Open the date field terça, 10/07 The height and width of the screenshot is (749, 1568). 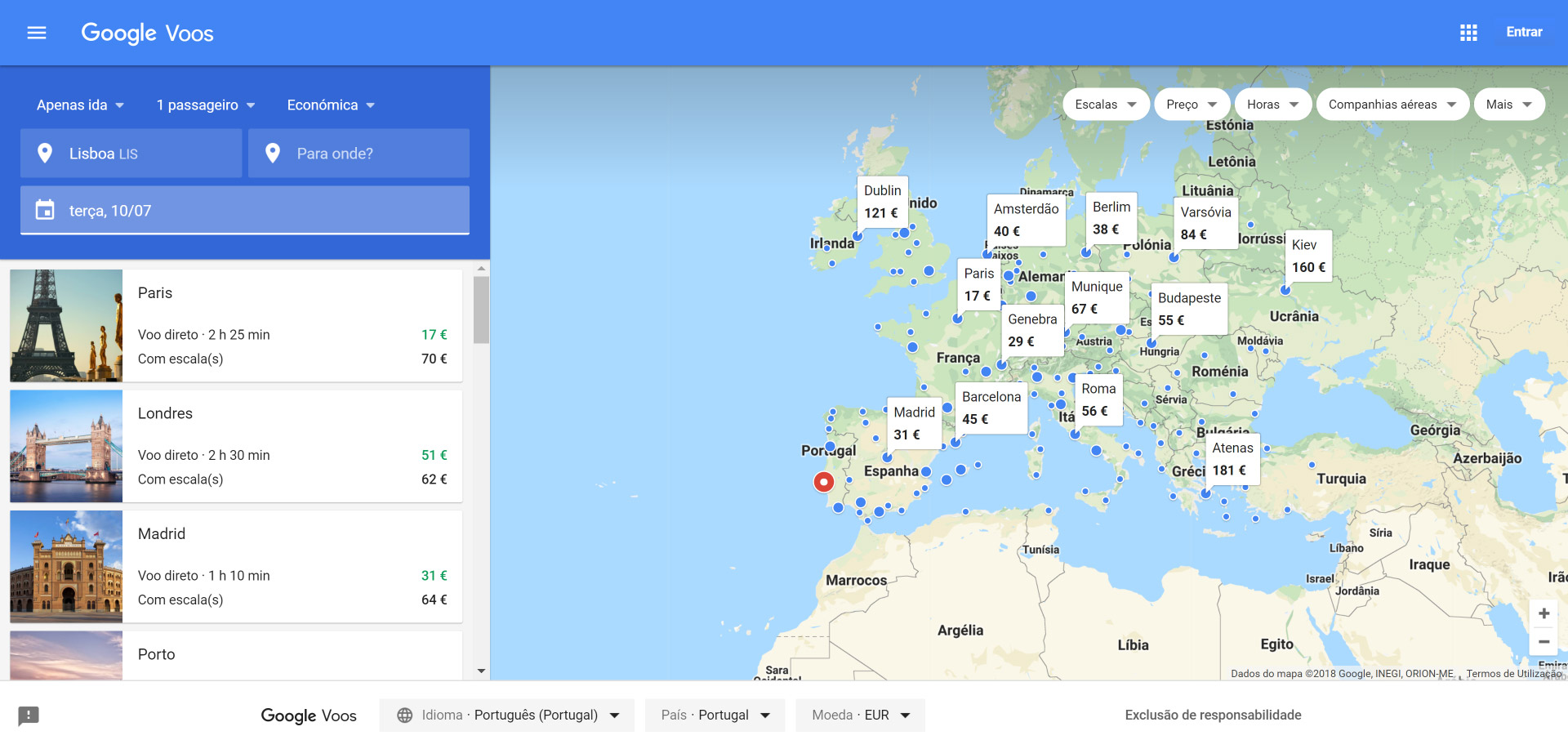click(x=245, y=210)
